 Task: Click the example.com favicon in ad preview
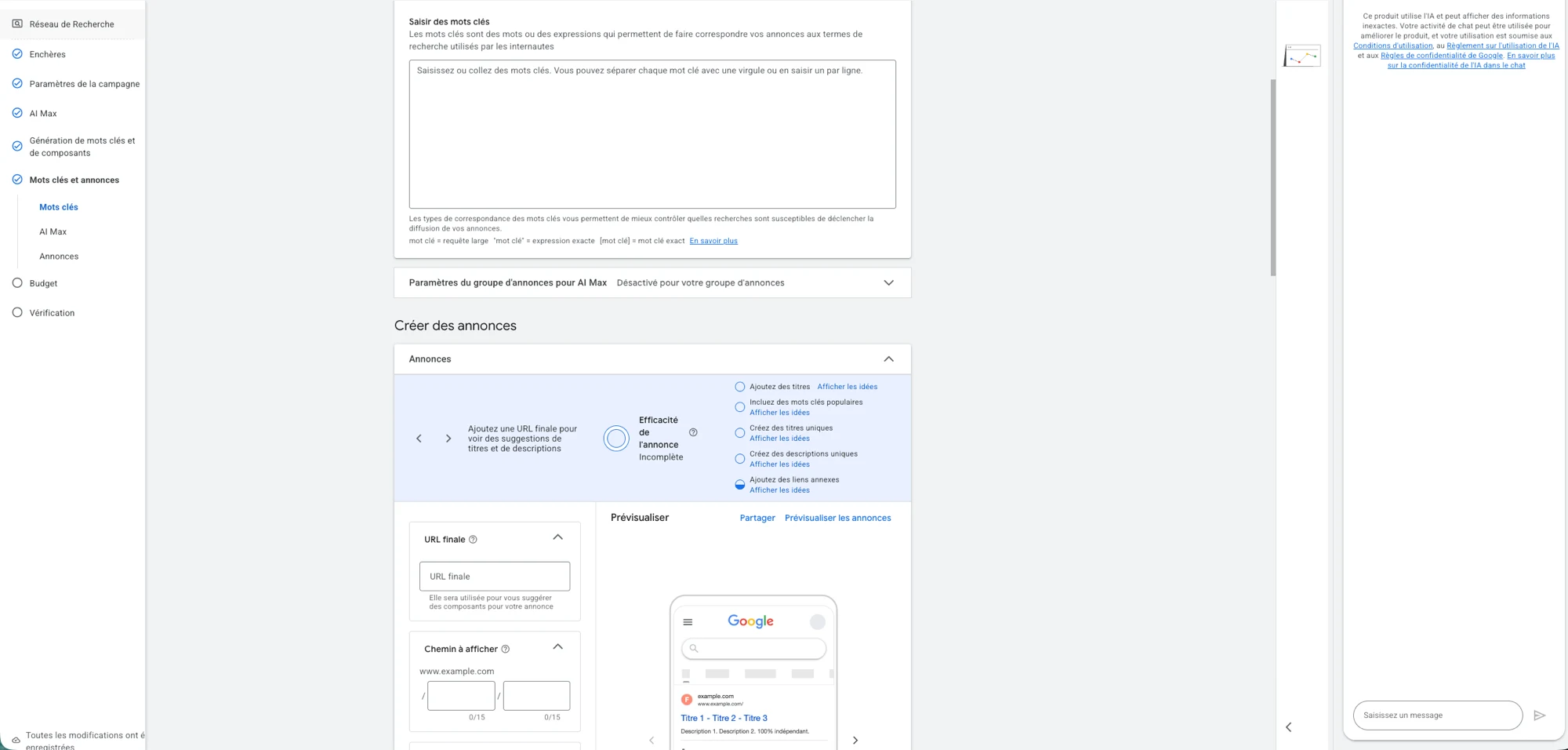(687, 699)
